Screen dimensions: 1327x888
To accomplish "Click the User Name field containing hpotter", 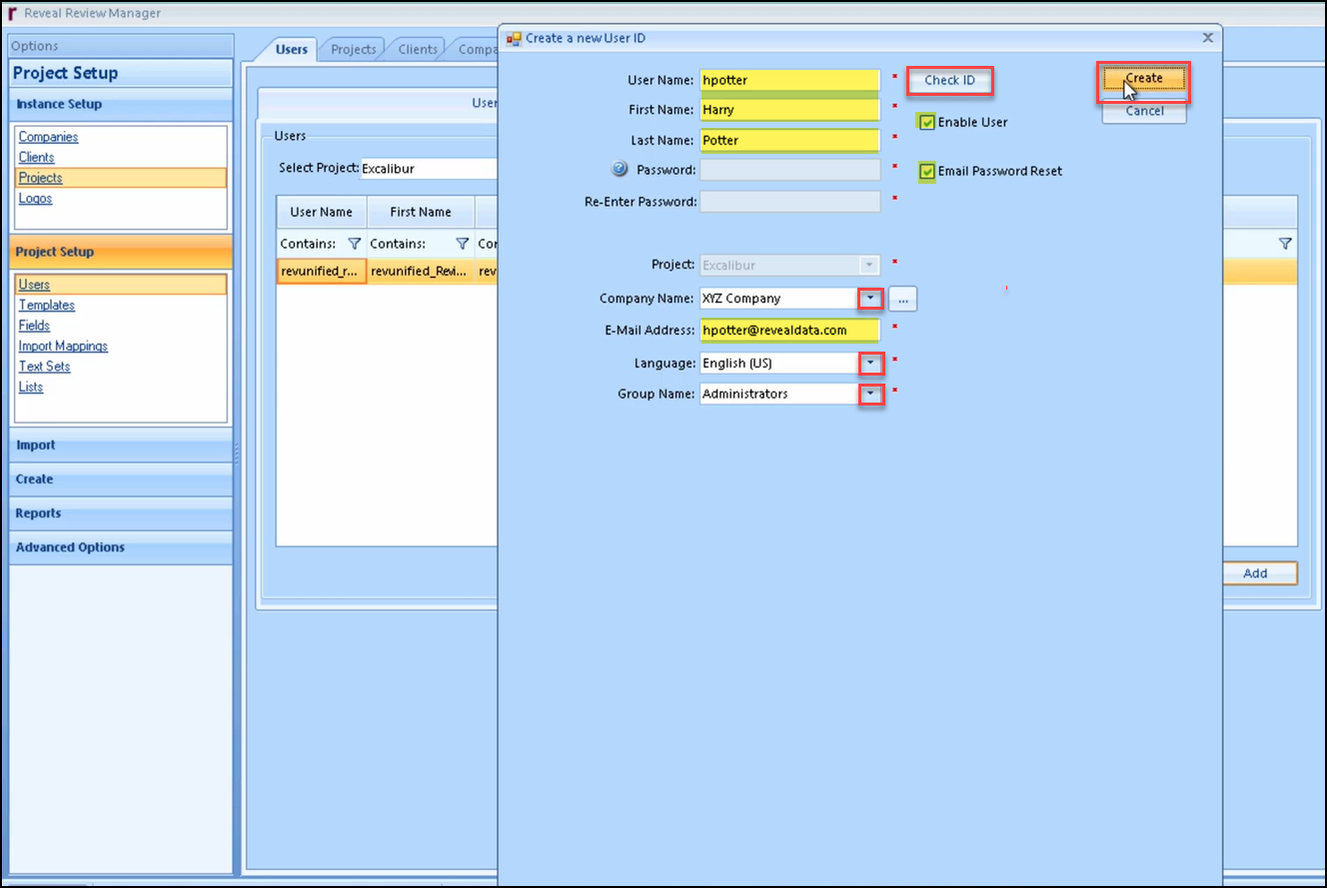I will click(790, 80).
